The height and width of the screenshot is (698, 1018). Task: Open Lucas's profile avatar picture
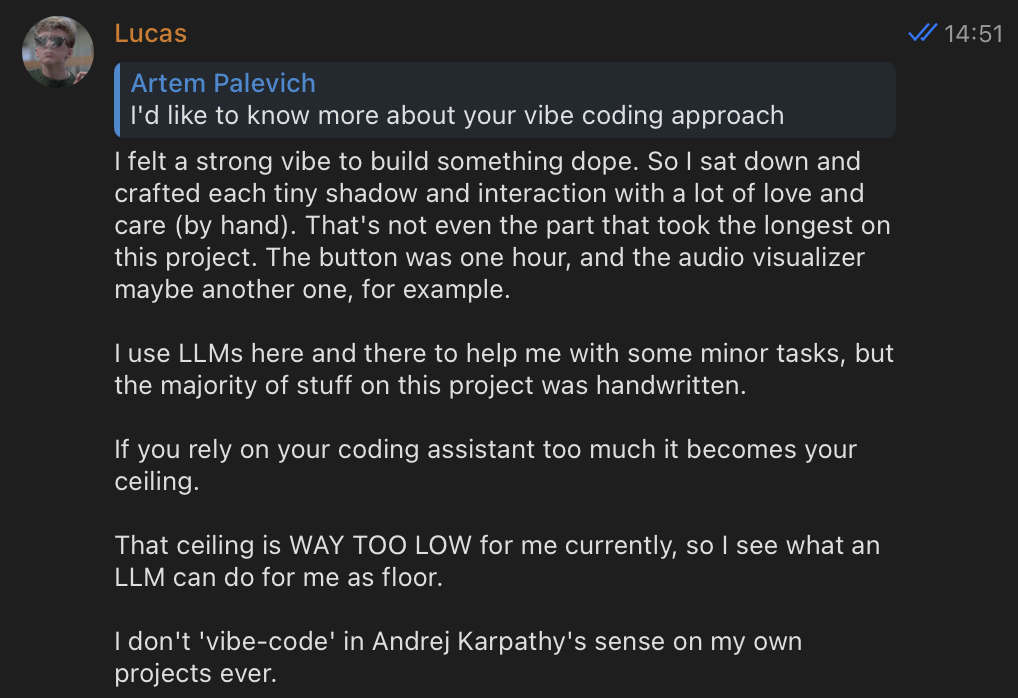point(58,51)
